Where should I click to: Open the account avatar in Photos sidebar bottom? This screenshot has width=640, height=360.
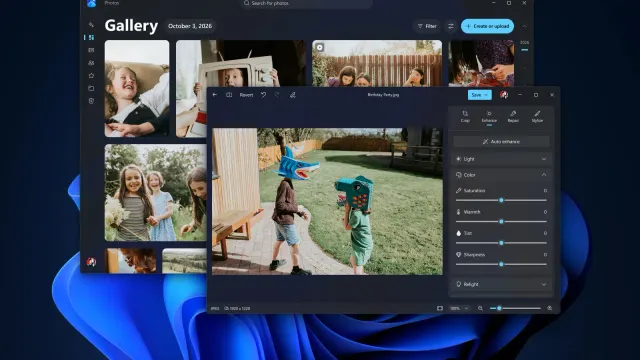point(91,262)
